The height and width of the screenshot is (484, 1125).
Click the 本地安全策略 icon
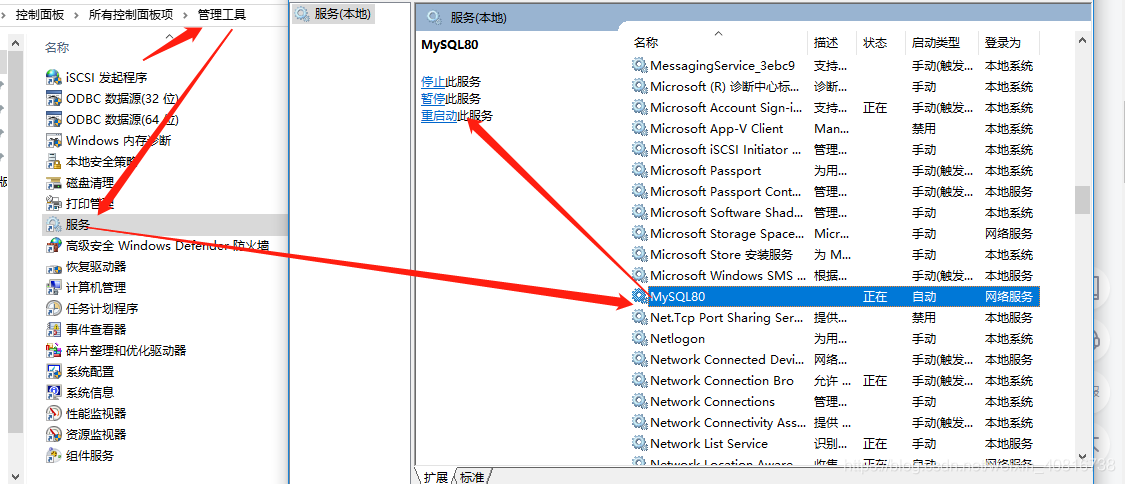[54, 161]
